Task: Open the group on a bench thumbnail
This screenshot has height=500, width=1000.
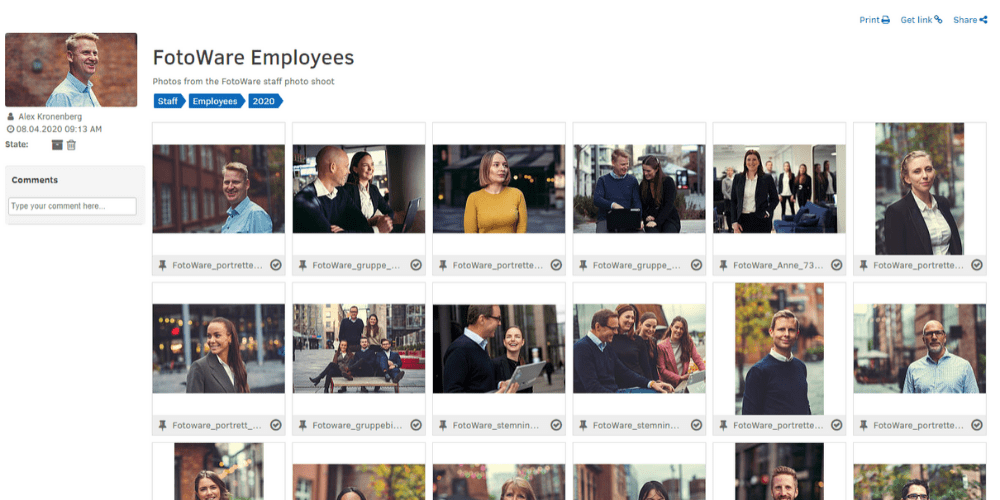Action: 358,349
